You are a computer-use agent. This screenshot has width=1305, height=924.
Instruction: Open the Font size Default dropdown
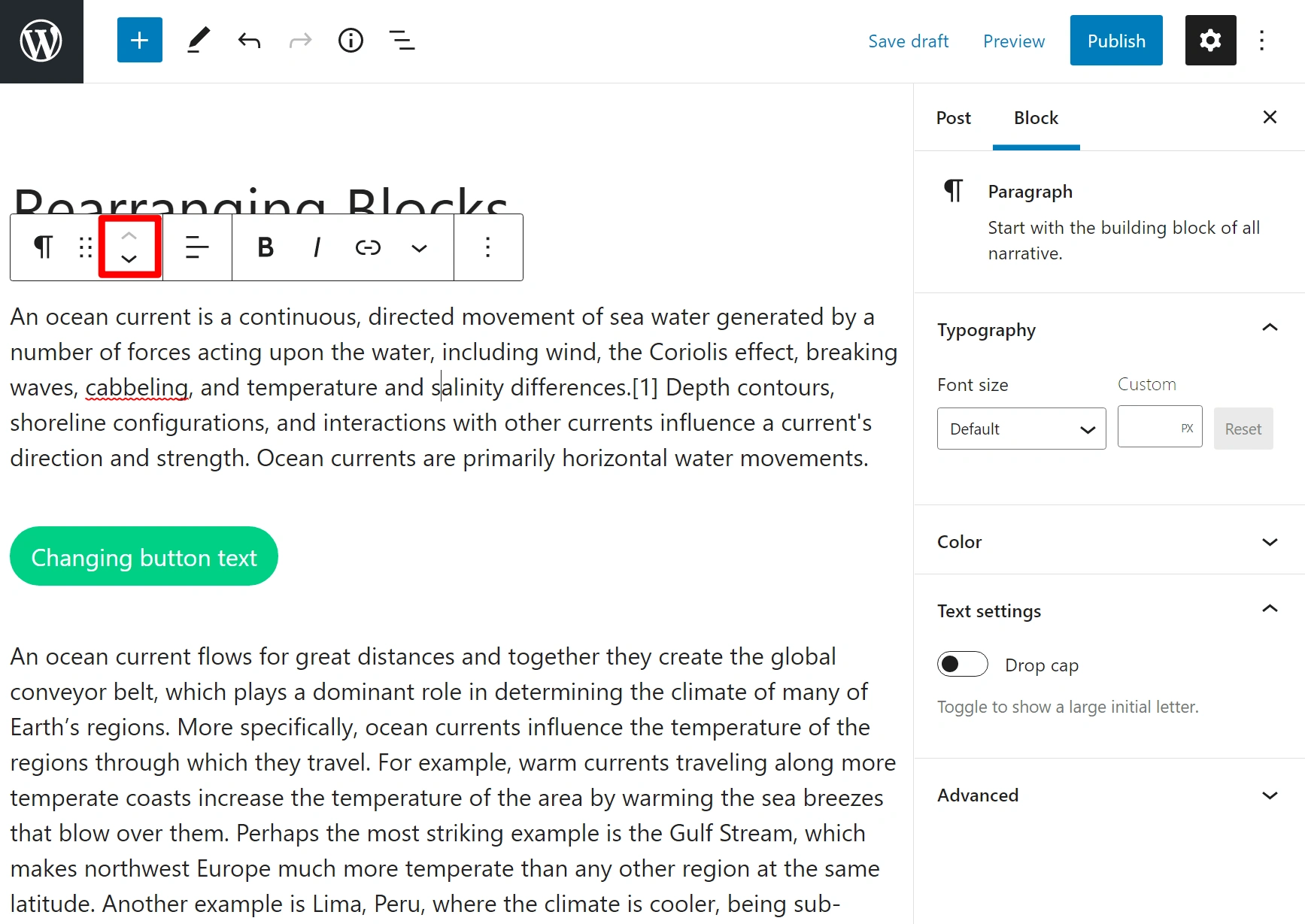pyautogui.click(x=1021, y=429)
